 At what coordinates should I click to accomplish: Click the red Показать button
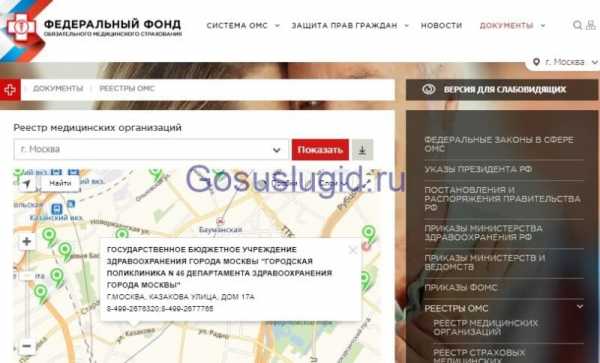pos(320,150)
